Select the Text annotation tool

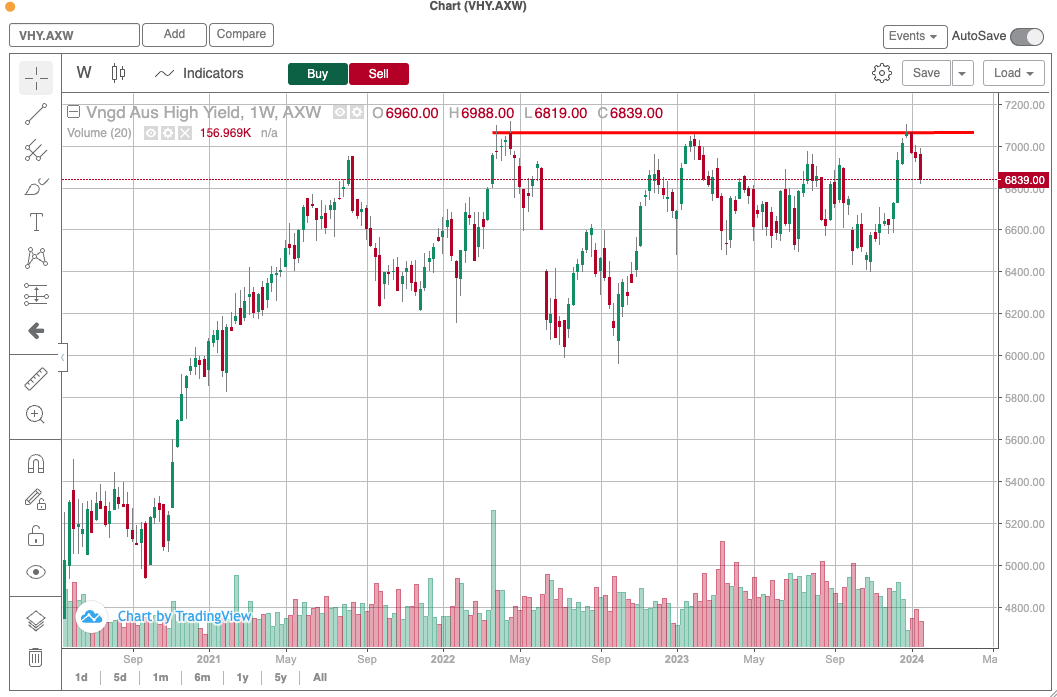(36, 222)
